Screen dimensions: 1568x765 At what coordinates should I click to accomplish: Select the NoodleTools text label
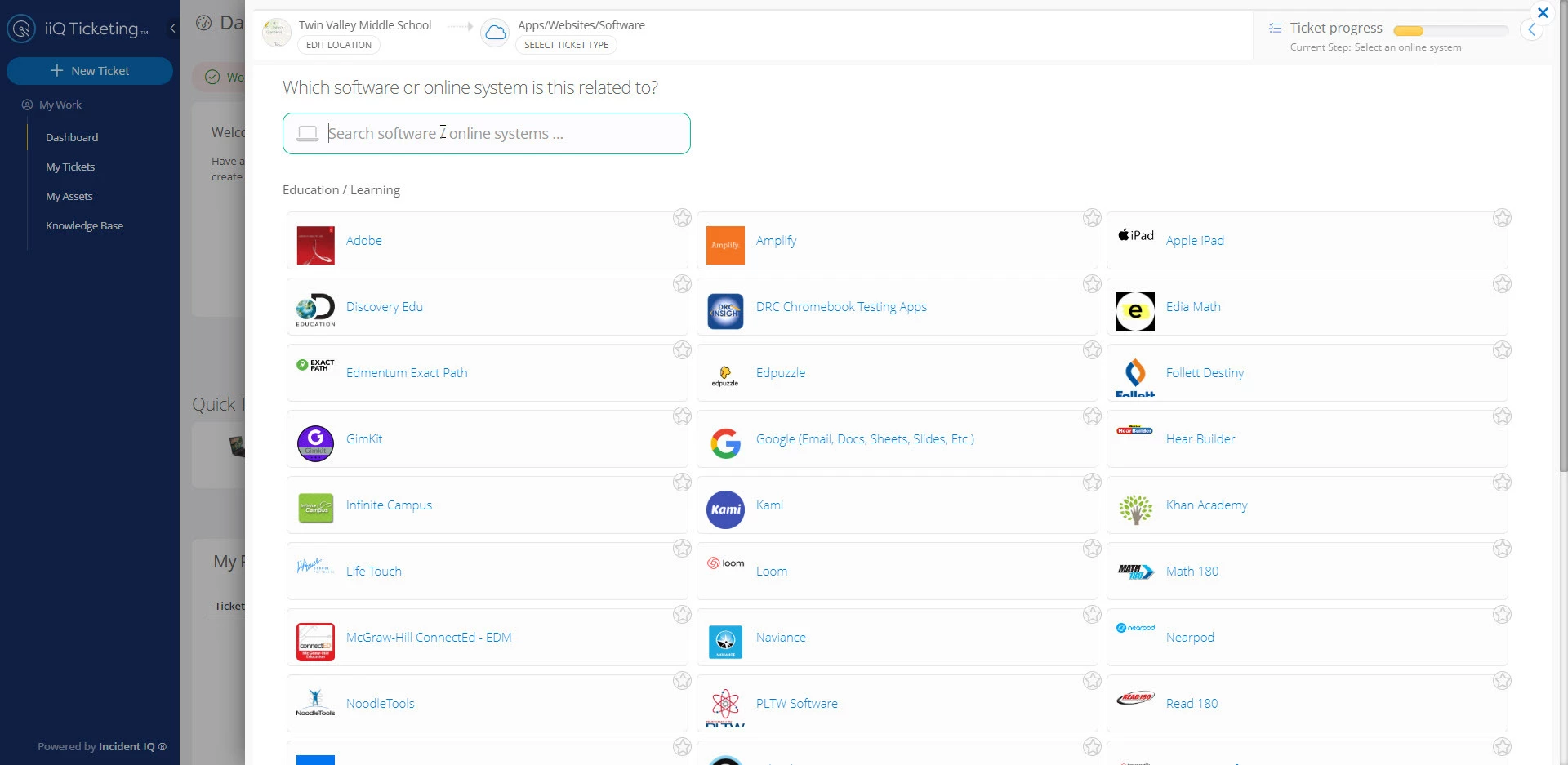click(380, 703)
